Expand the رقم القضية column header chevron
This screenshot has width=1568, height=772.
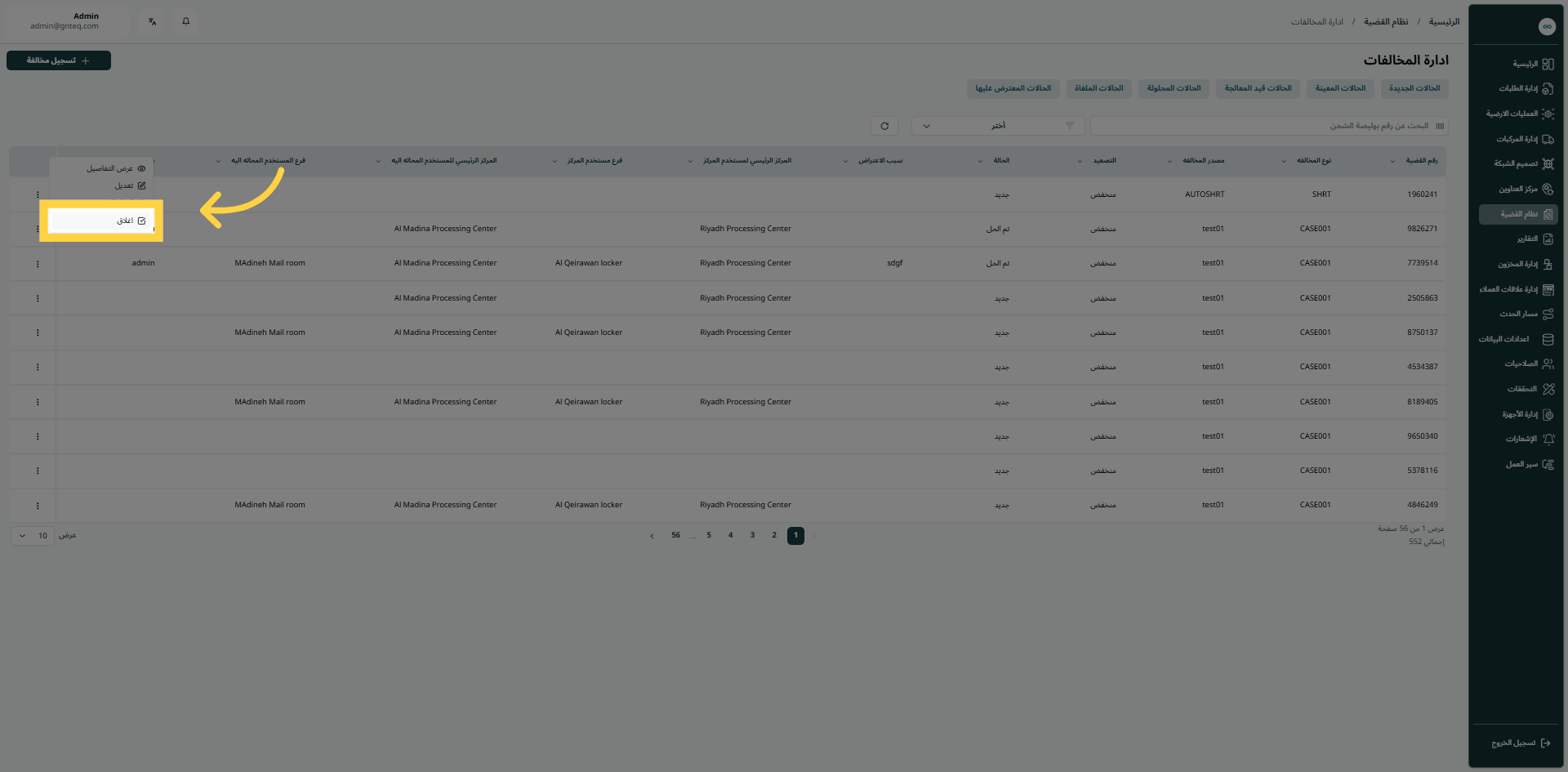tap(1392, 161)
